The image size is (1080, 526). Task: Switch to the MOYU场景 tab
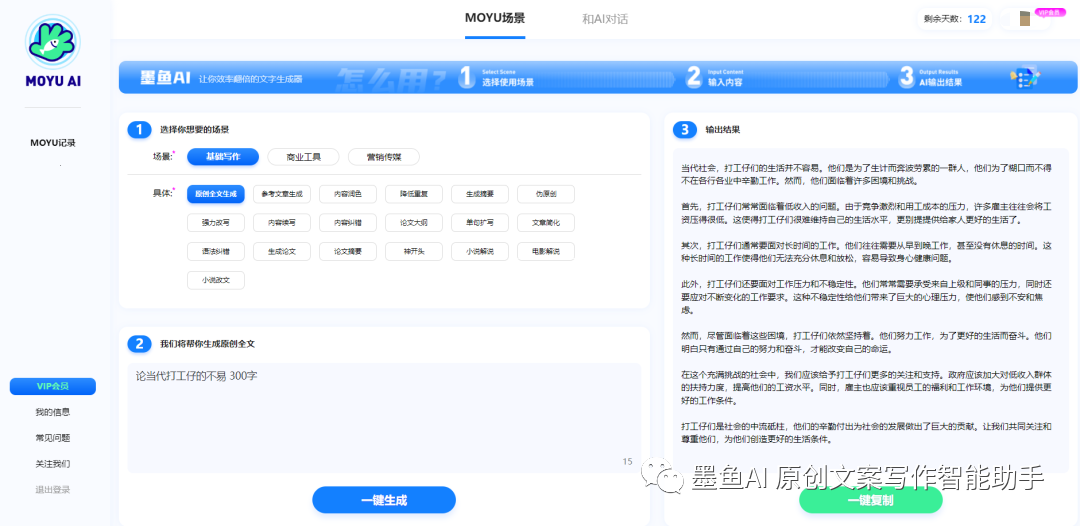[494, 18]
